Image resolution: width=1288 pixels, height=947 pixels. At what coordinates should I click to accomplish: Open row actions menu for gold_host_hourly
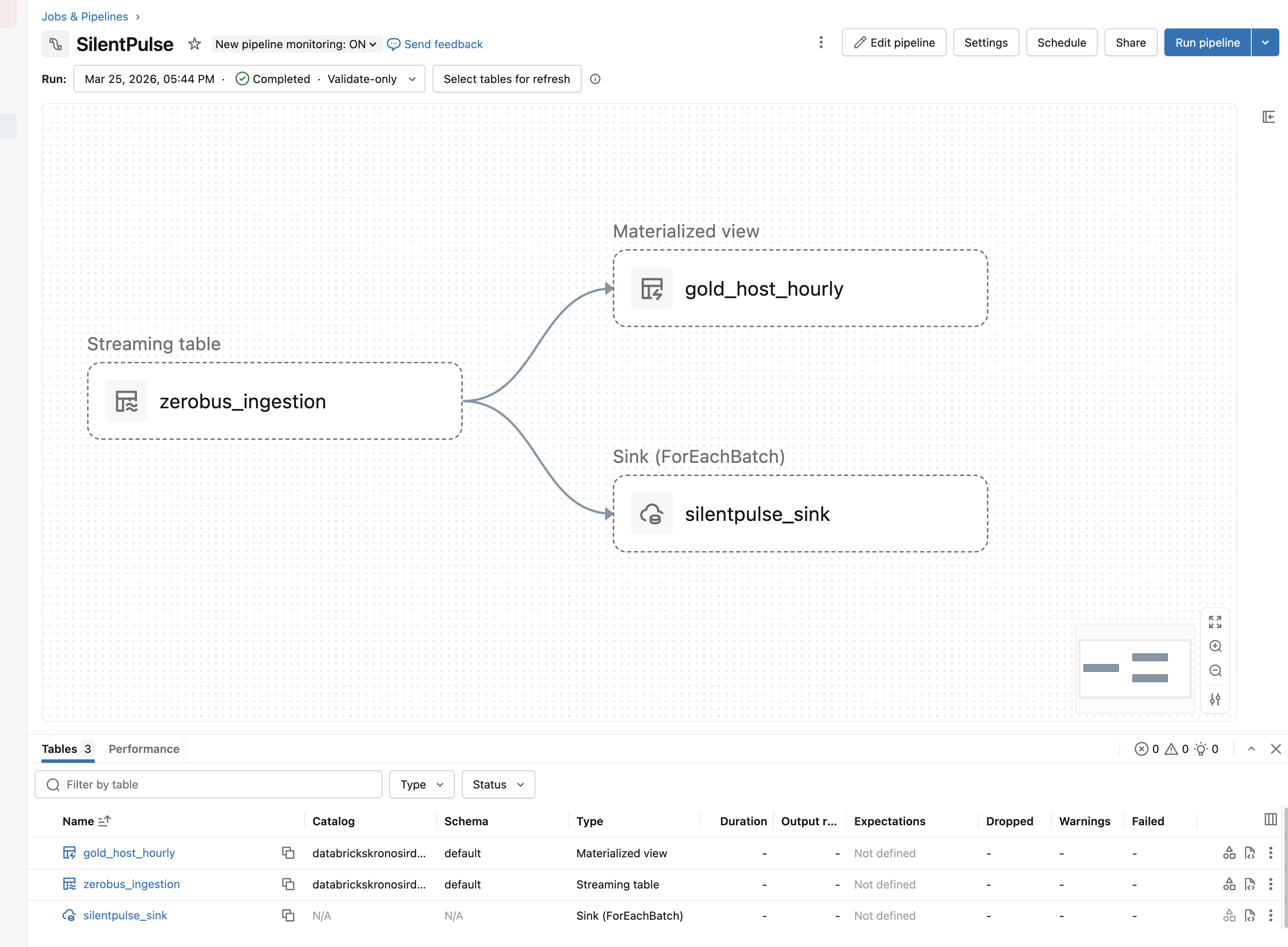[1270, 853]
